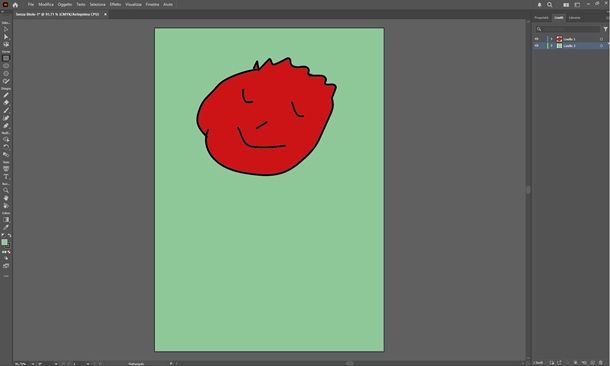This screenshot has height=366, width=610.
Task: Activate the Zoom magnifier tool
Action: tap(6, 191)
